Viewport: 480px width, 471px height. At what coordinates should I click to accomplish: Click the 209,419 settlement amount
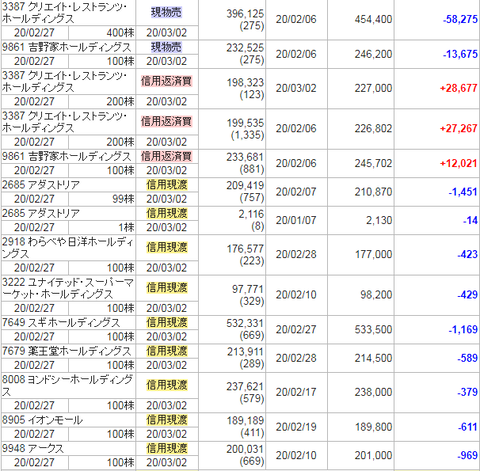[x=245, y=186]
